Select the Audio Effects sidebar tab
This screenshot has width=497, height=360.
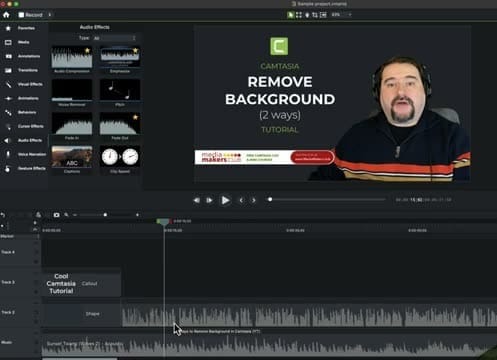tap(24, 140)
